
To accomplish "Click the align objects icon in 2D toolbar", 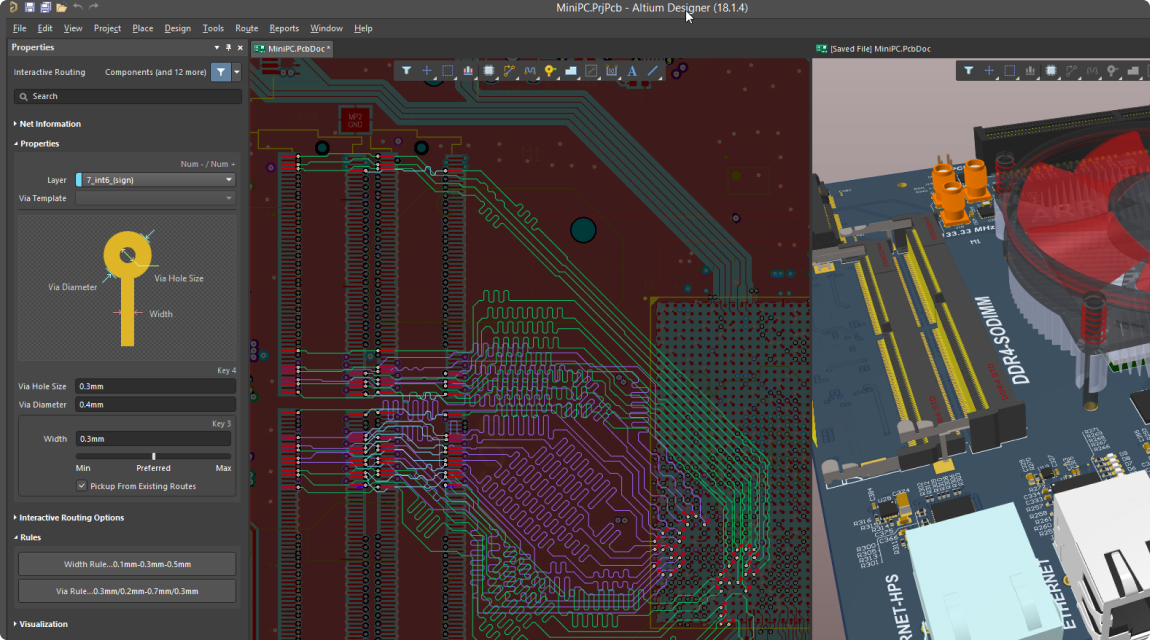I will pyautogui.click(x=468, y=70).
